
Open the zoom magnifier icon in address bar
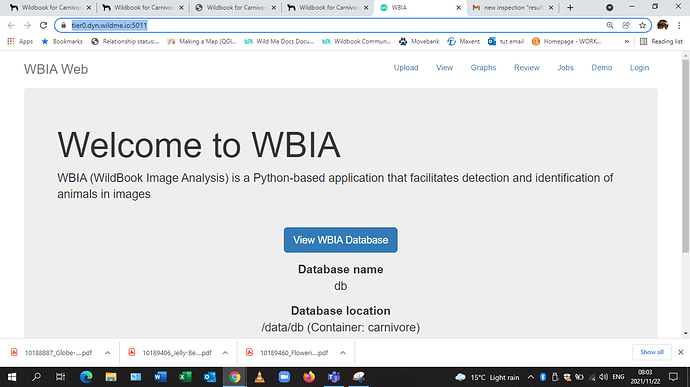pos(610,26)
